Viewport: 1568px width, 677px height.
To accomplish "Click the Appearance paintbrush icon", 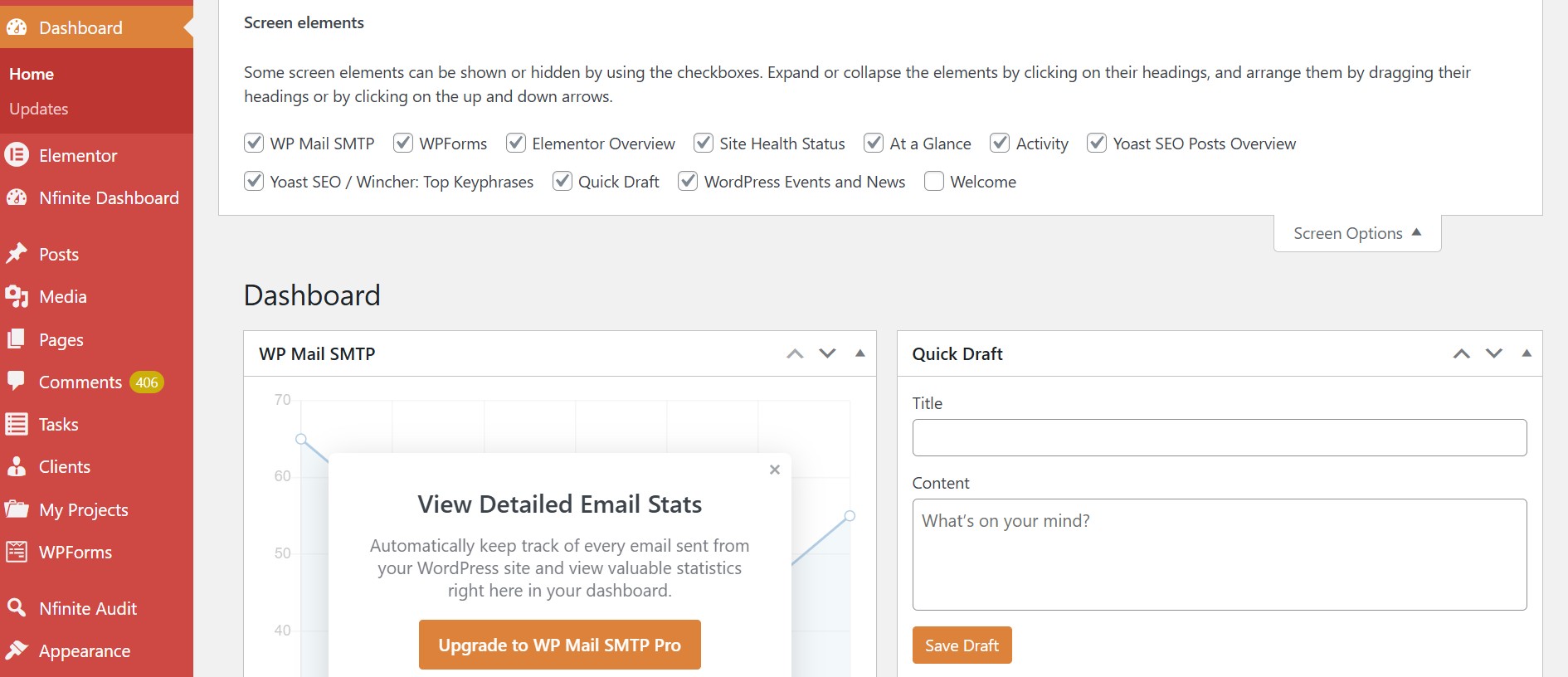I will coord(17,651).
